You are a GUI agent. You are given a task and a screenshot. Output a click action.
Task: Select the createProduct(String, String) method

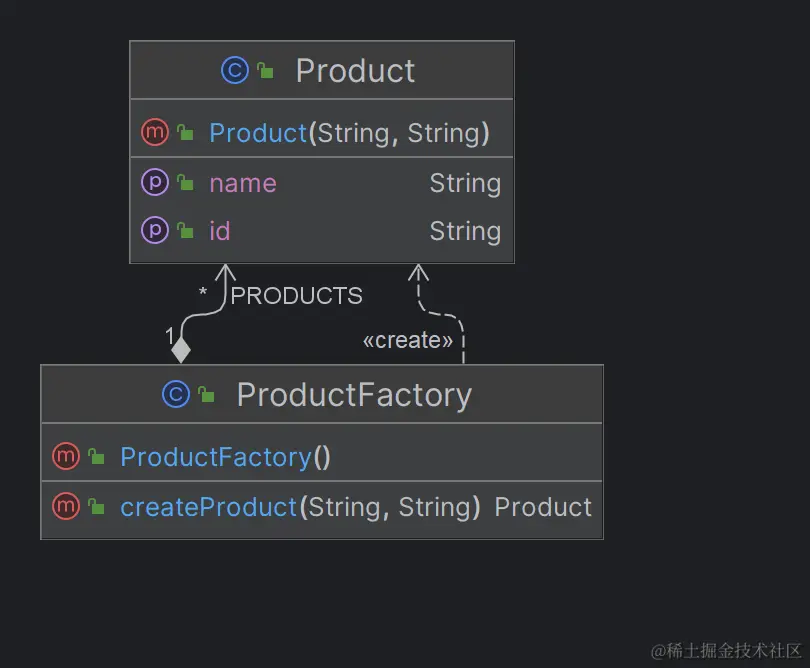[x=300, y=507]
